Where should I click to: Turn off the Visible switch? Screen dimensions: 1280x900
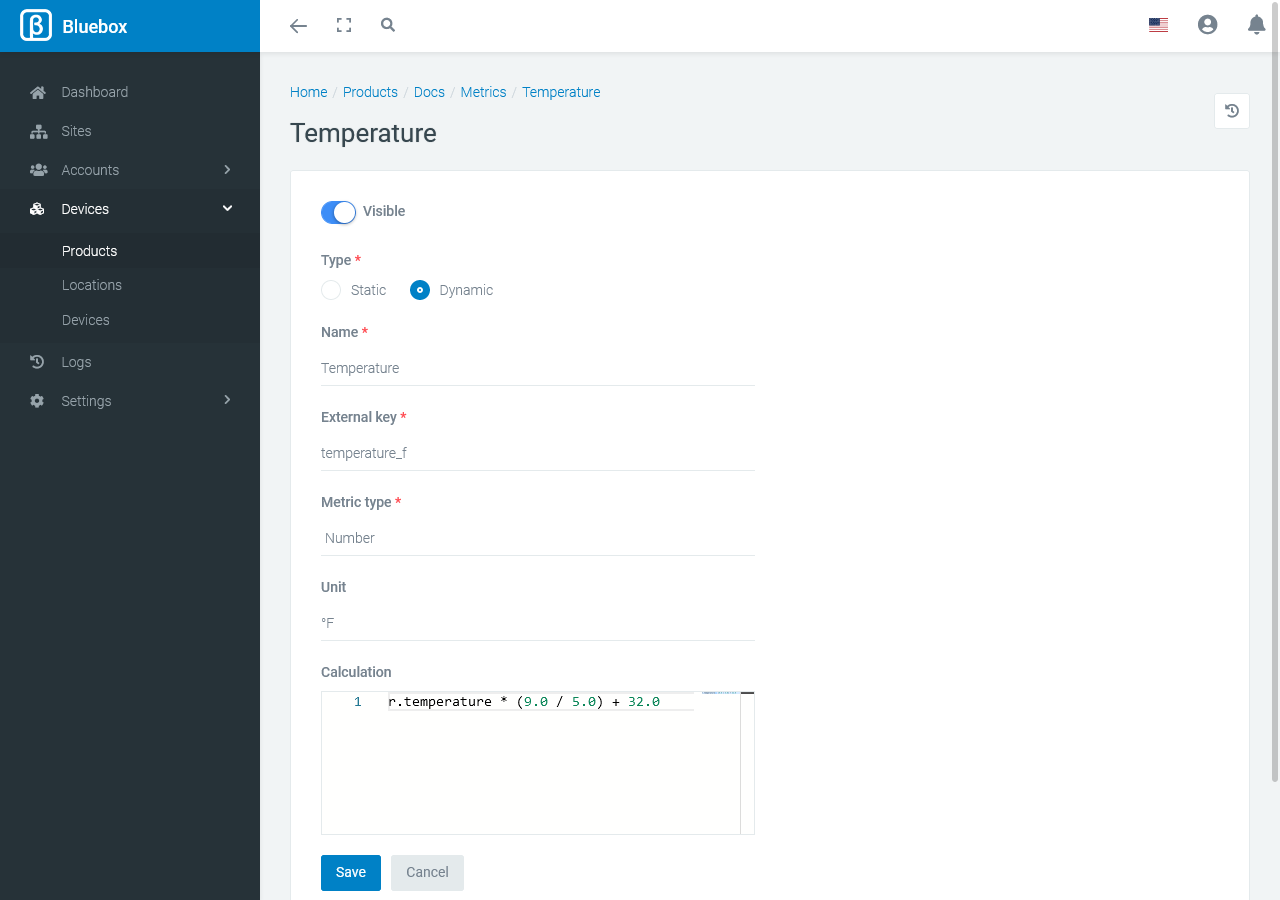tap(338, 212)
